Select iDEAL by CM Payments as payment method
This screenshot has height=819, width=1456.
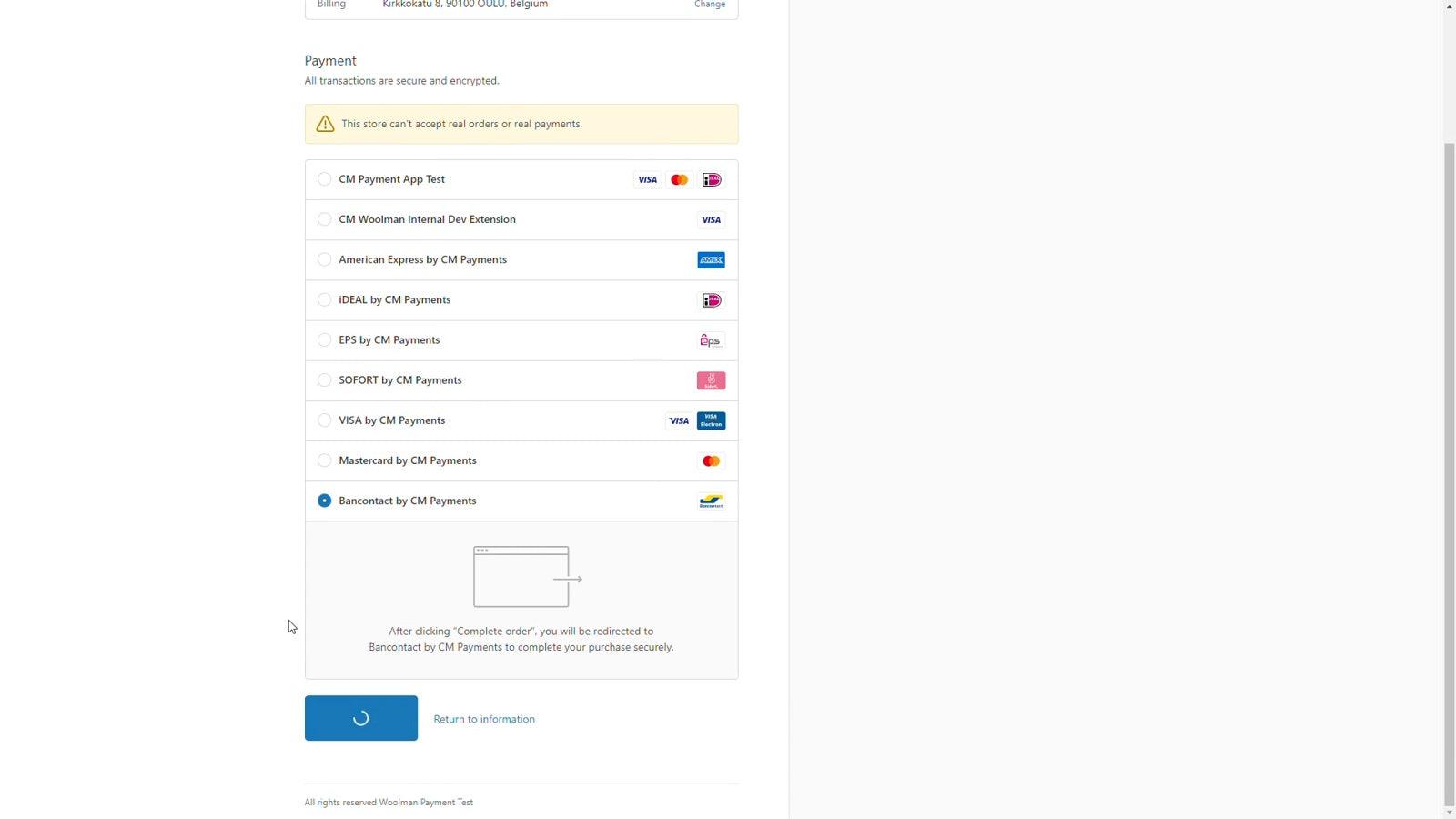(325, 299)
